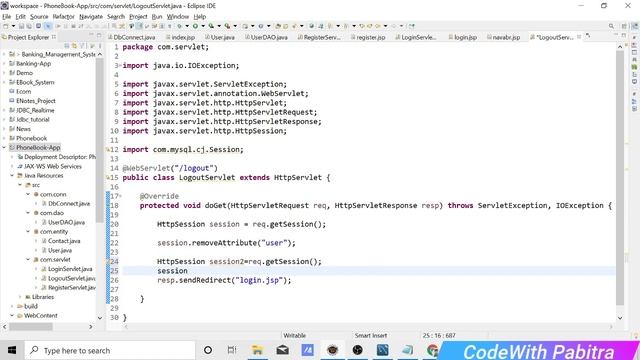Expand the Banking-App project
640x360 pixels.
click(x=4, y=64)
